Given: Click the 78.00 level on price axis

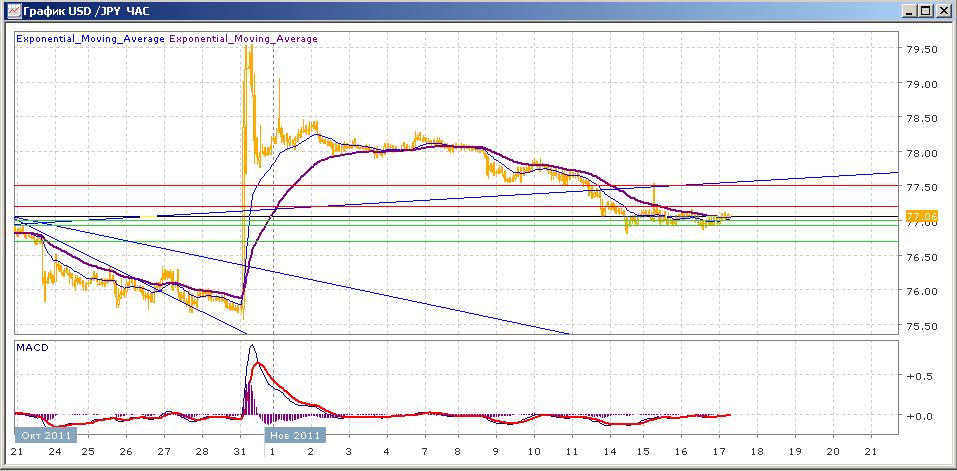Looking at the screenshot, I should pos(920,153).
